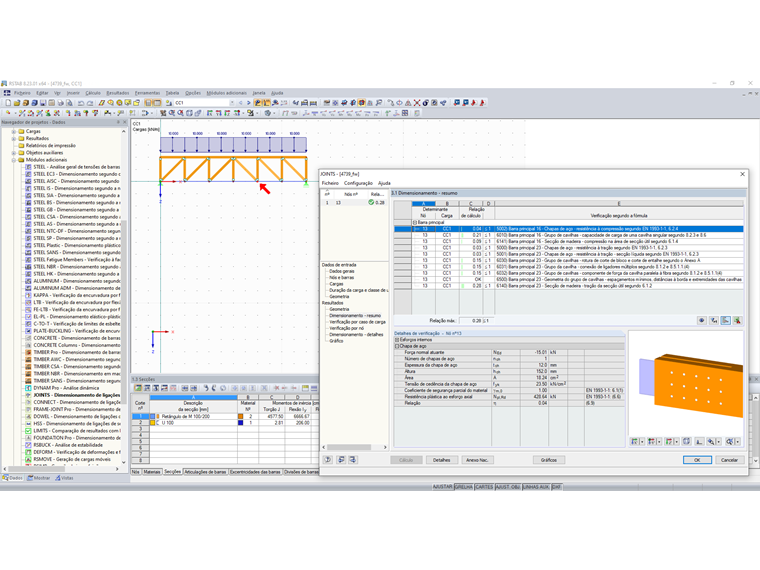This screenshot has height=570, width=760.
Task: Click result filter icon beside eye icon
Action: coord(713,320)
